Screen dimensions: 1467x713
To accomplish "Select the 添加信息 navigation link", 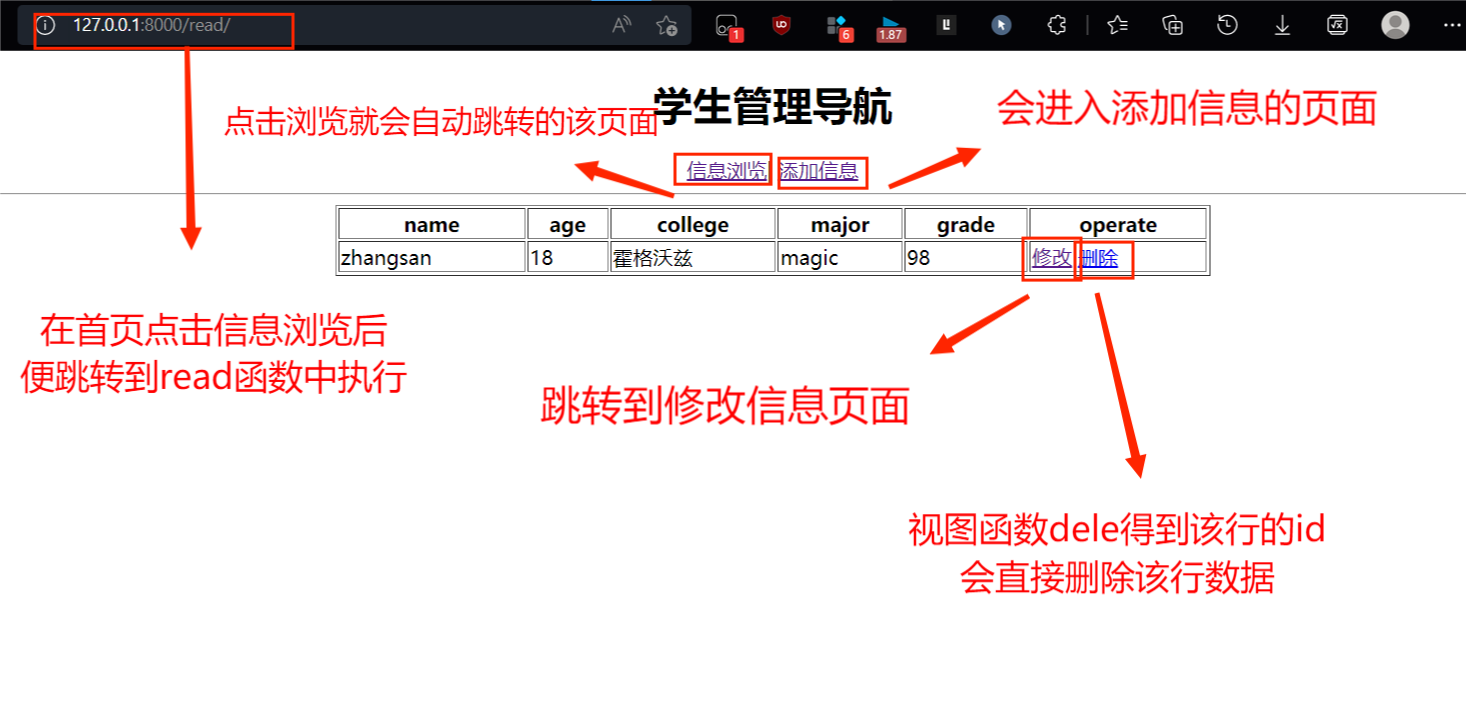I will [820, 171].
